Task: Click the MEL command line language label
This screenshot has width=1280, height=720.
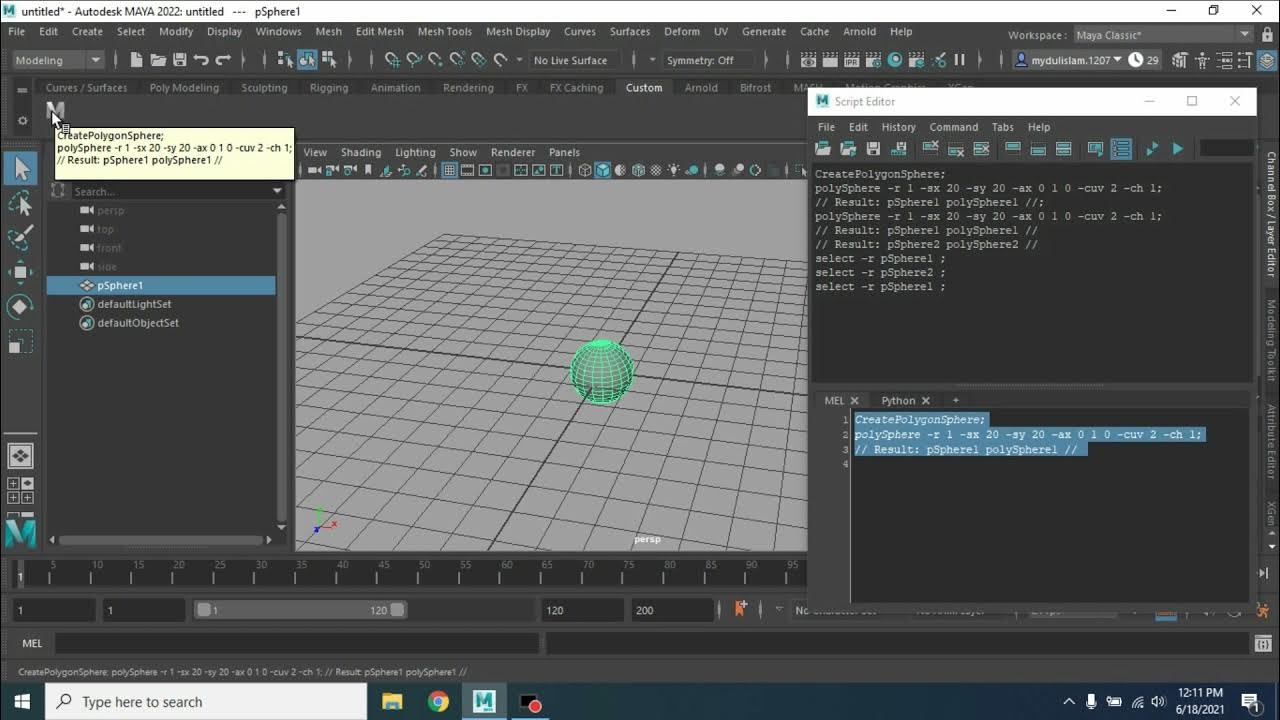Action: pos(32,643)
